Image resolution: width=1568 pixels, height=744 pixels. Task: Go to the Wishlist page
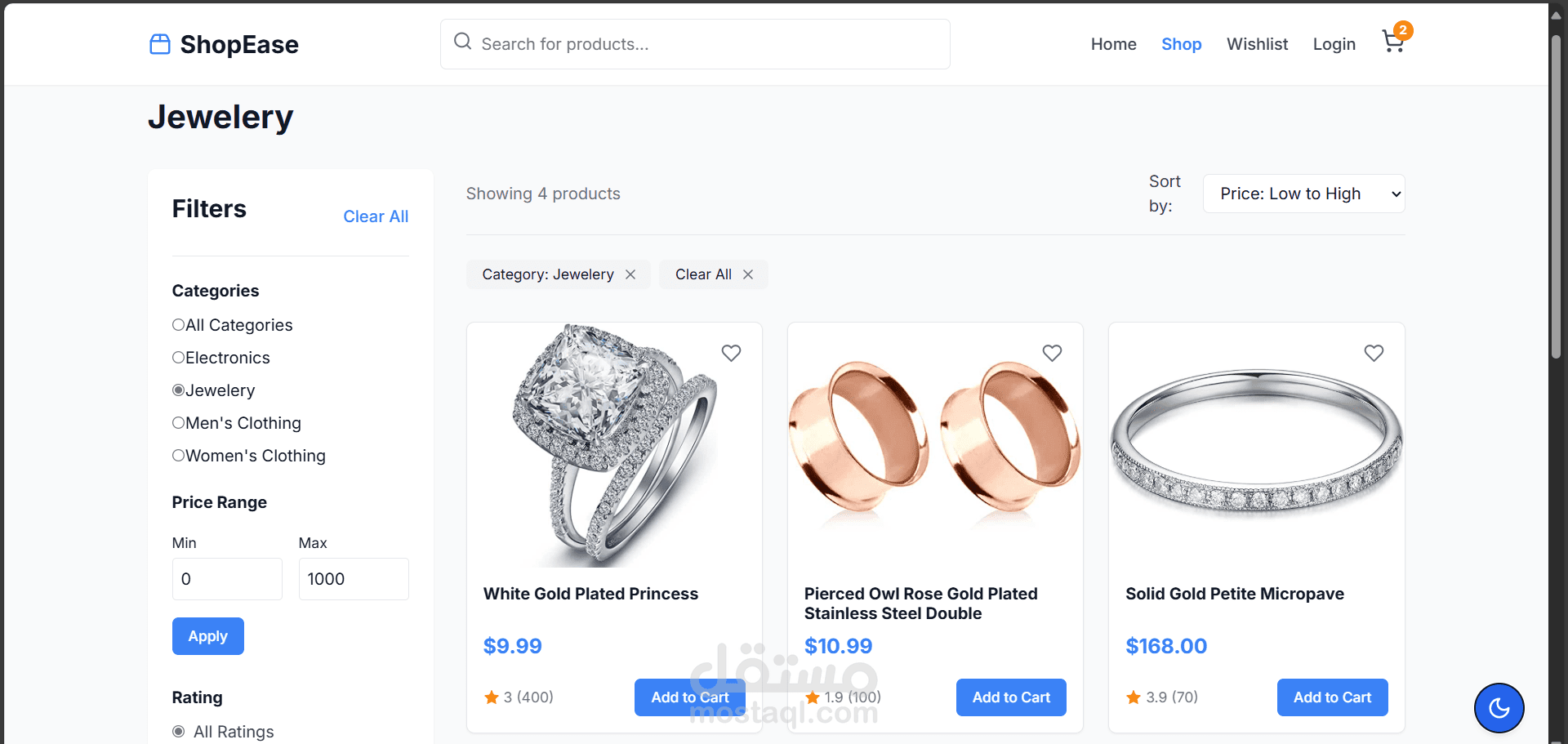click(x=1257, y=44)
